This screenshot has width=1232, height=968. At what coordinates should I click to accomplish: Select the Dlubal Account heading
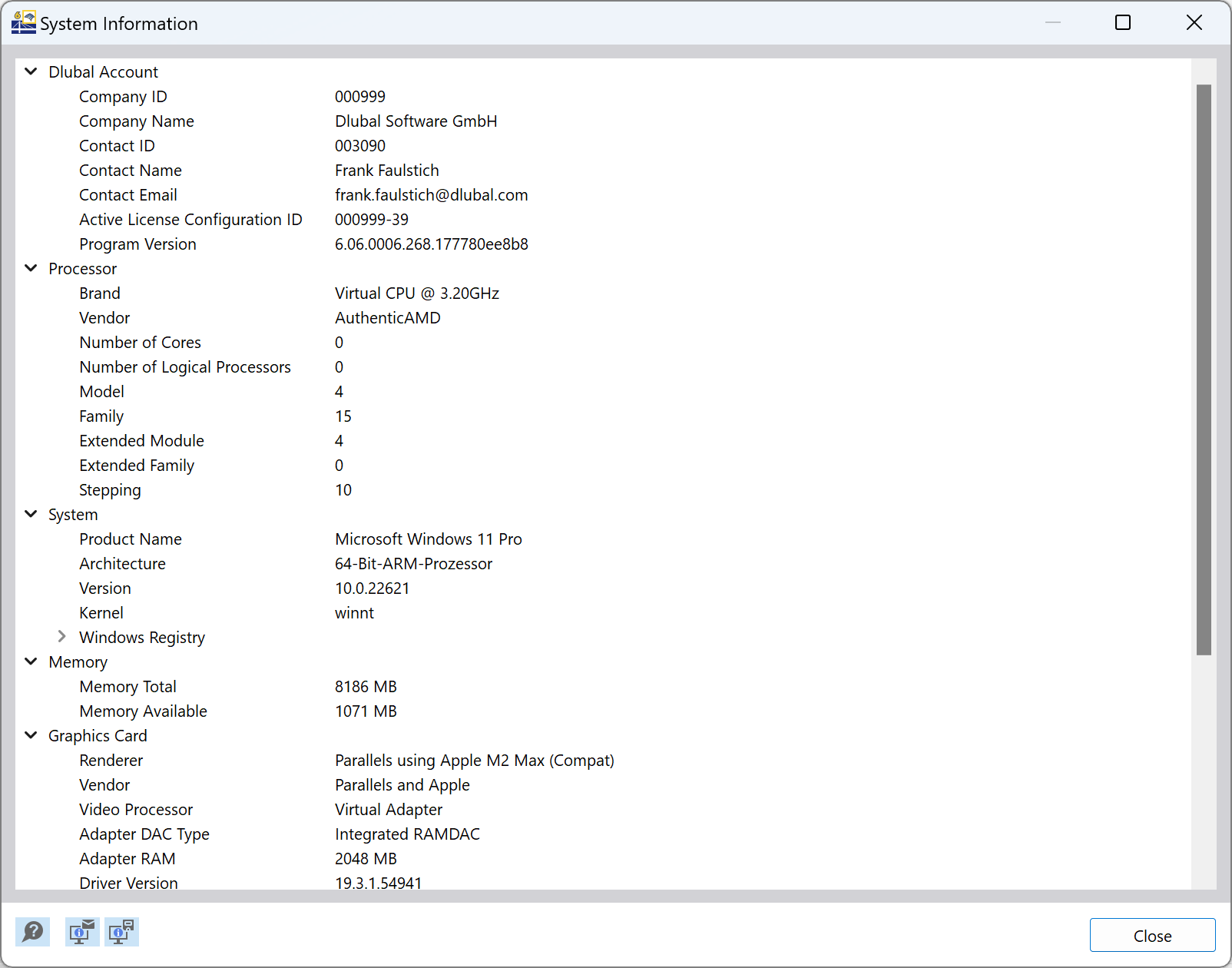click(x=103, y=71)
